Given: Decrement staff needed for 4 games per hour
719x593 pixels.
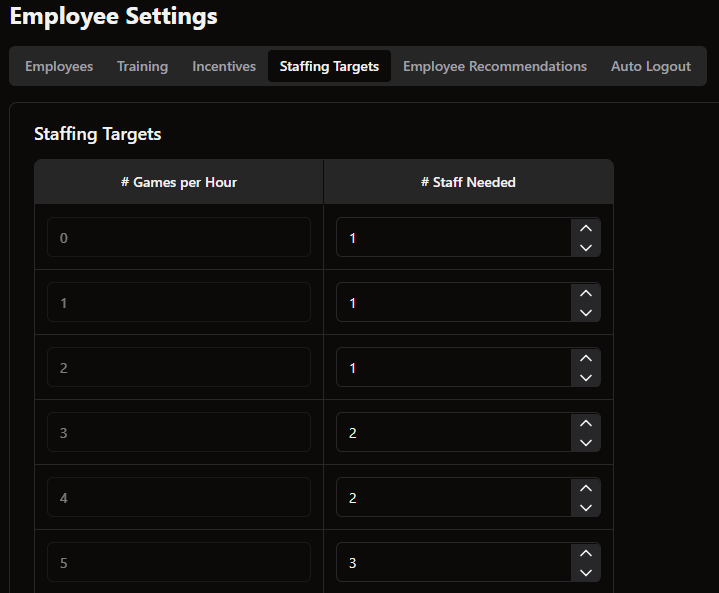Looking at the screenshot, I should 586,507.
